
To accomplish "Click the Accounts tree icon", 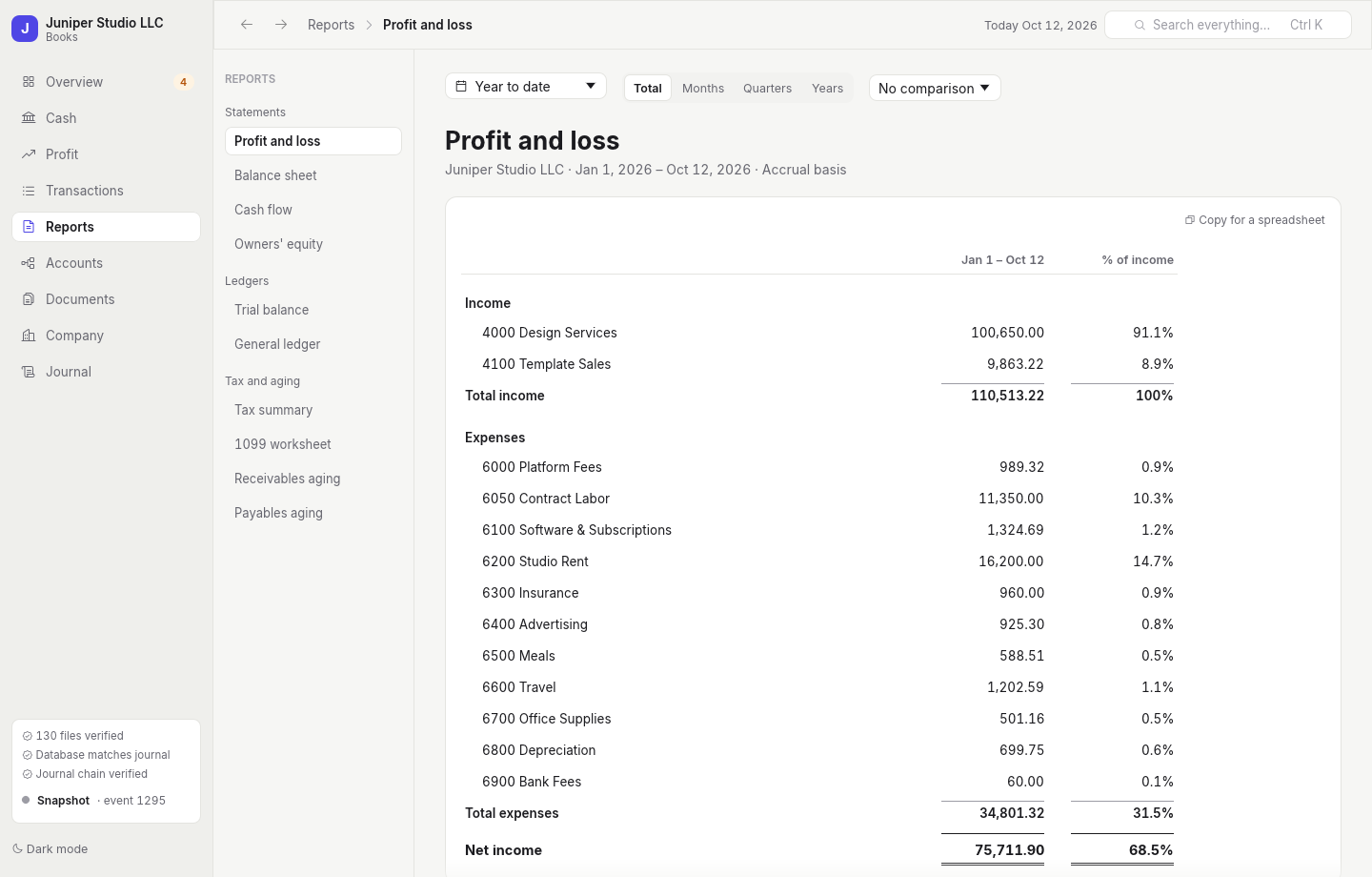I will click(x=29, y=263).
